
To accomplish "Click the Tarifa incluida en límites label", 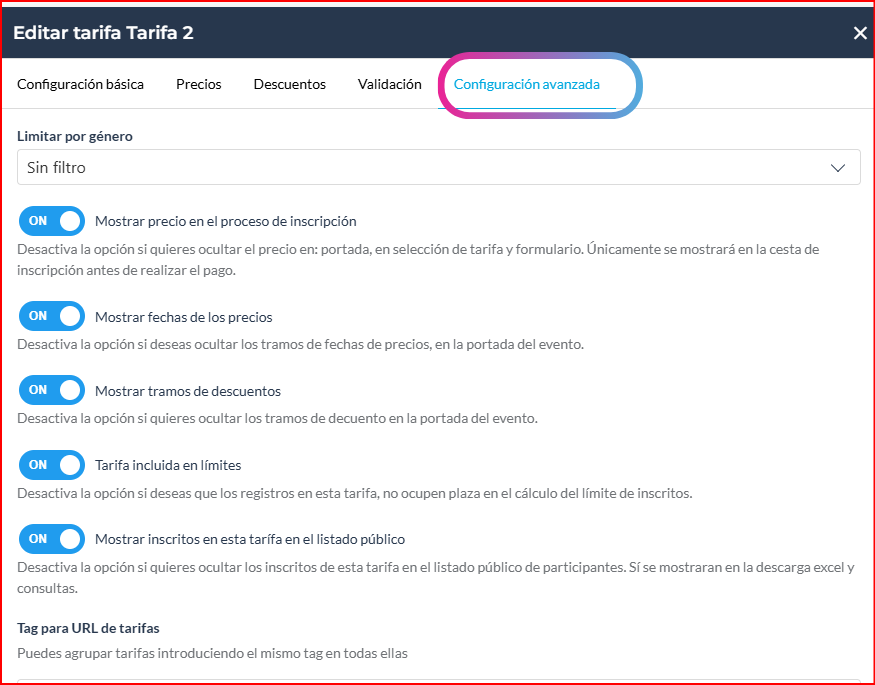I will [x=168, y=465].
